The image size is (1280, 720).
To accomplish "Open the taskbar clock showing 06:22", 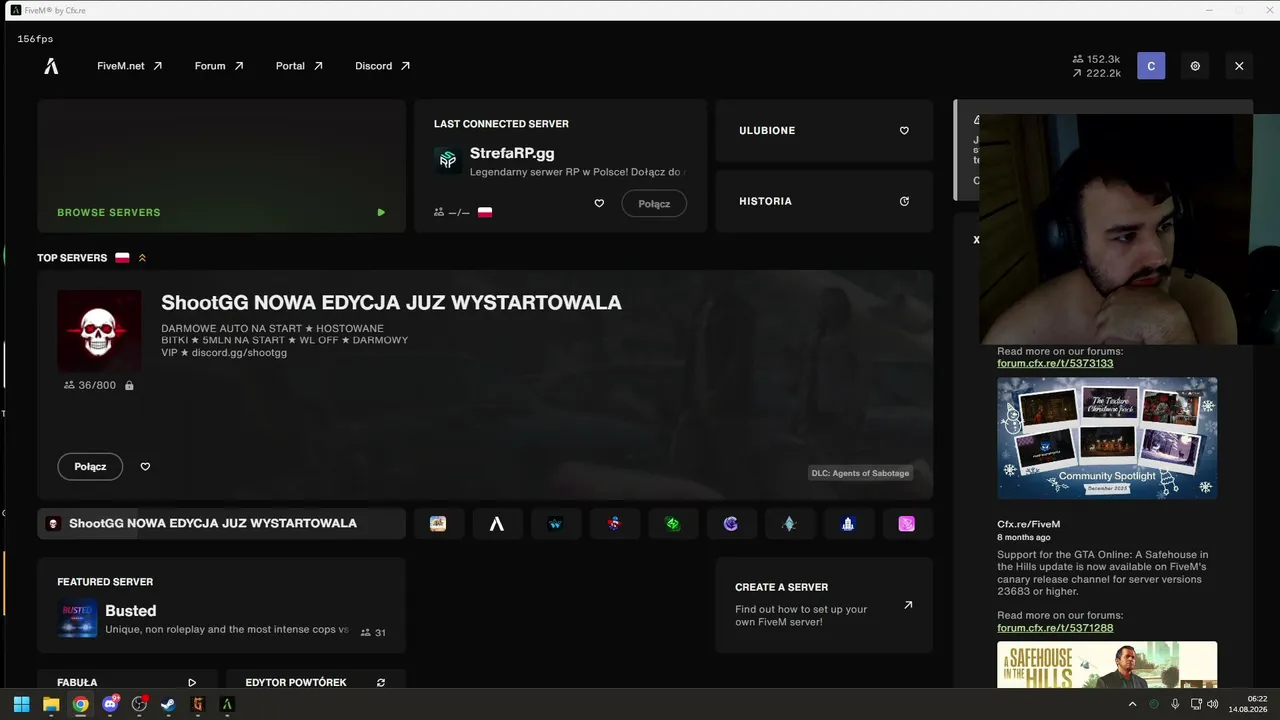I will pos(1250,704).
